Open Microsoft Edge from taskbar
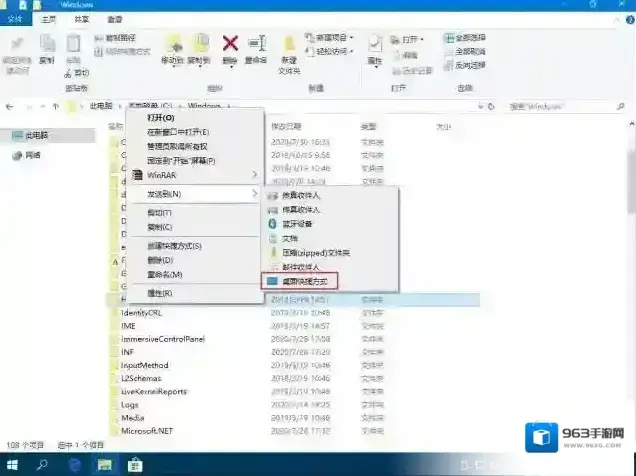 [x=75, y=465]
